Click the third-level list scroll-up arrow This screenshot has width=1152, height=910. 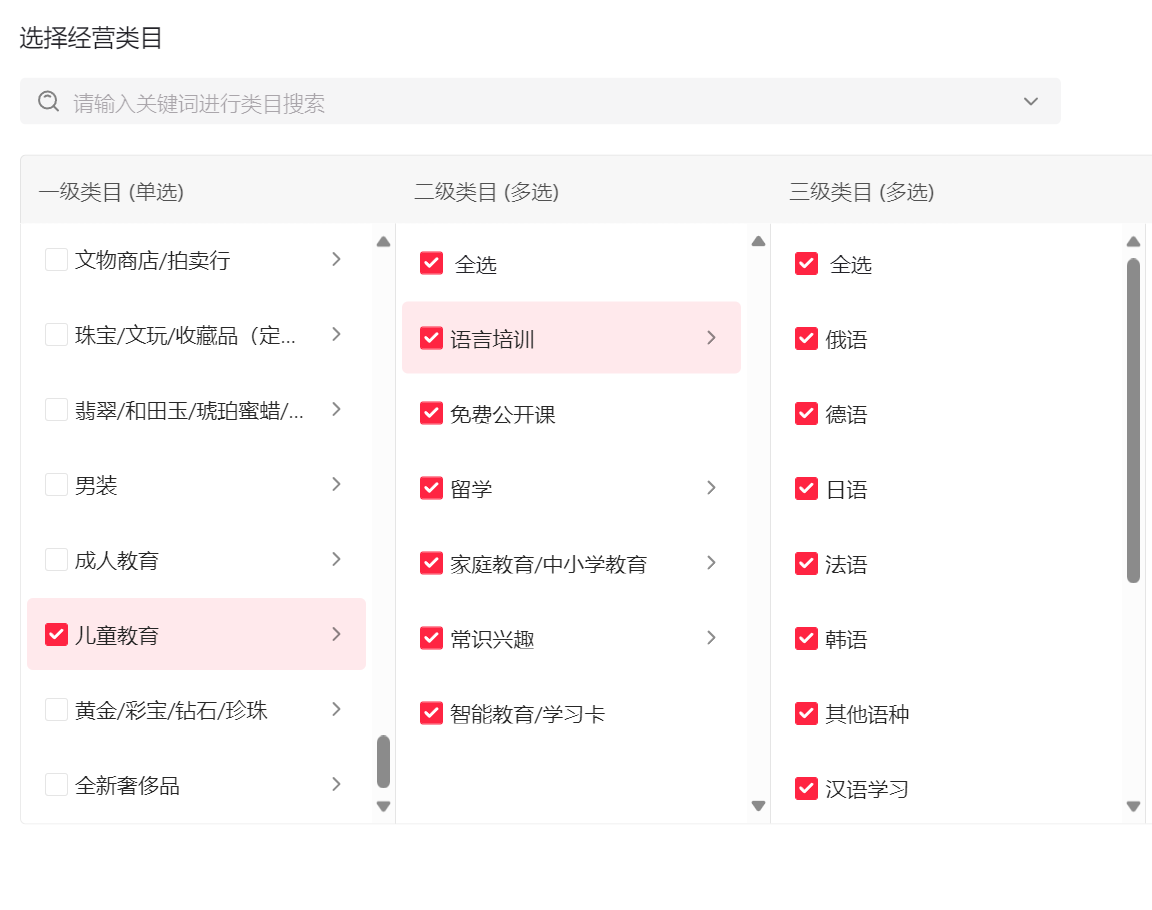pos(1133,241)
